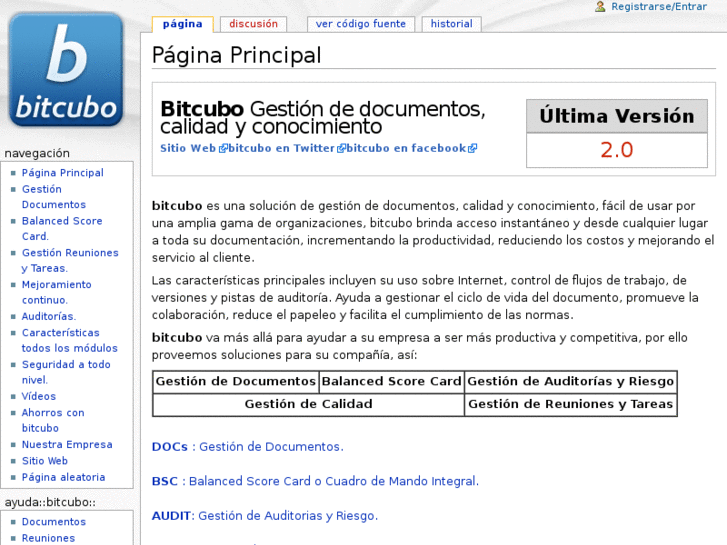Click Gestión de Reuniones y Tareas table cell

(571, 404)
